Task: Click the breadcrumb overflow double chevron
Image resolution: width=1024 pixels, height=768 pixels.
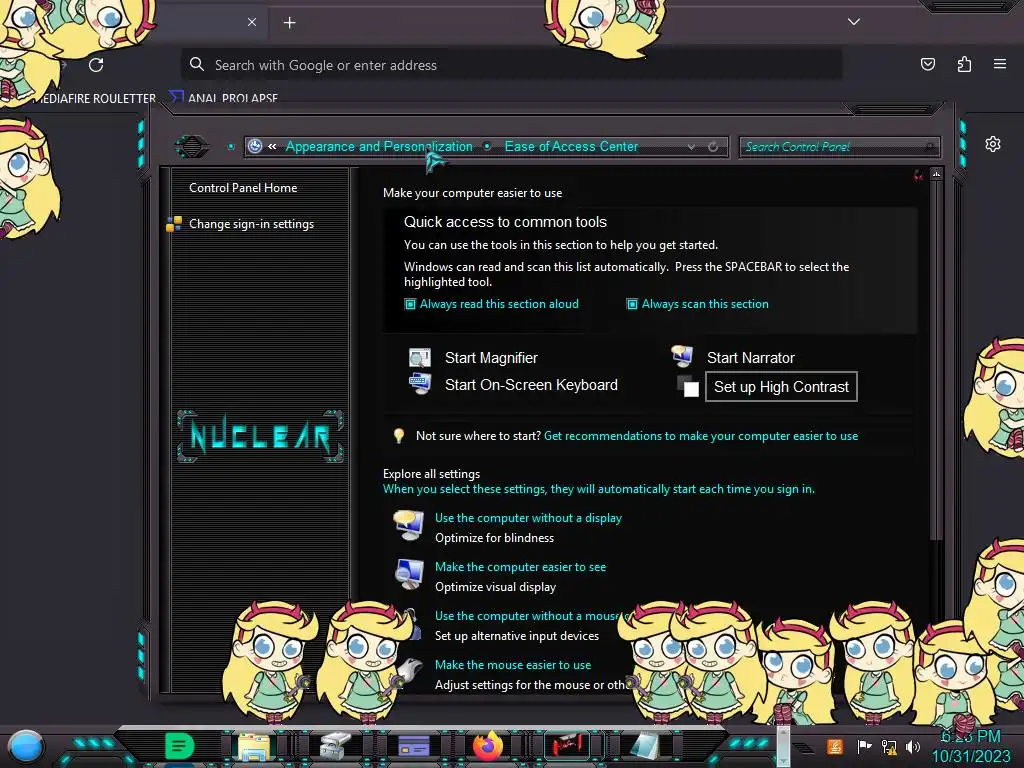Action: [272, 146]
